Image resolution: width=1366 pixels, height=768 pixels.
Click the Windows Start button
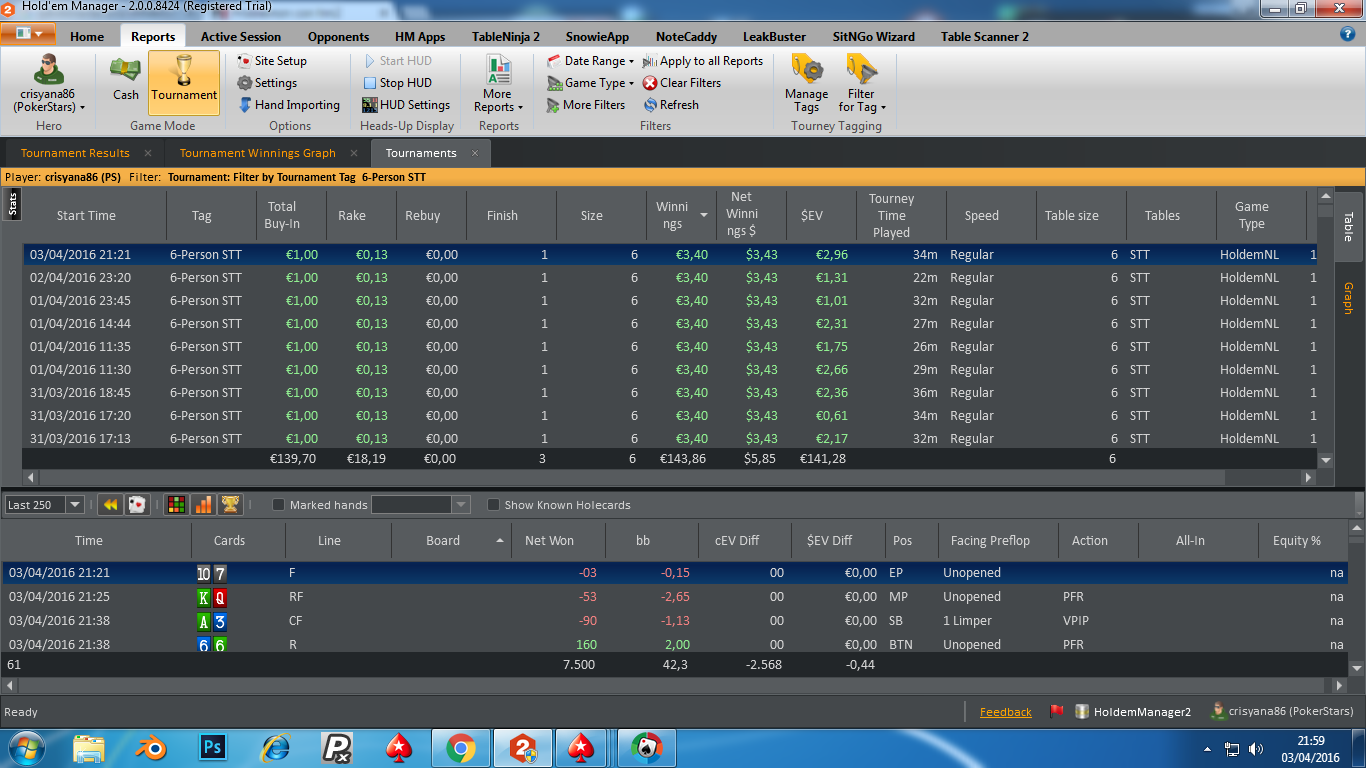coord(27,748)
